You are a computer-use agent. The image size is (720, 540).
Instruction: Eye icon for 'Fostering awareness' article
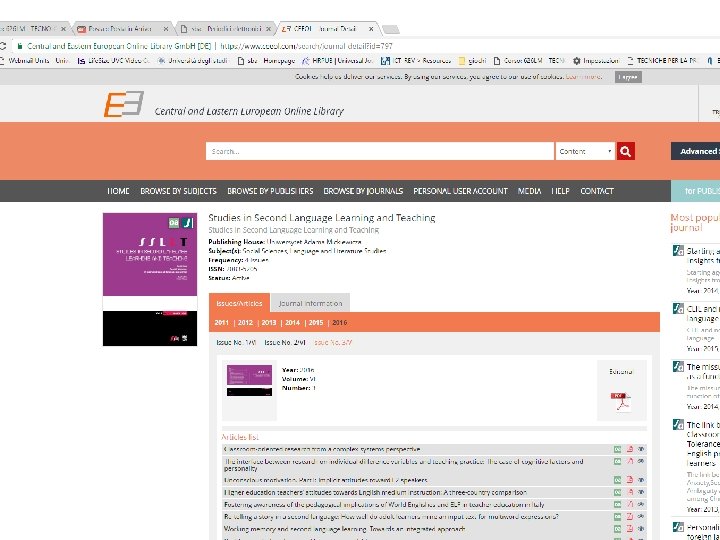[x=641, y=504]
